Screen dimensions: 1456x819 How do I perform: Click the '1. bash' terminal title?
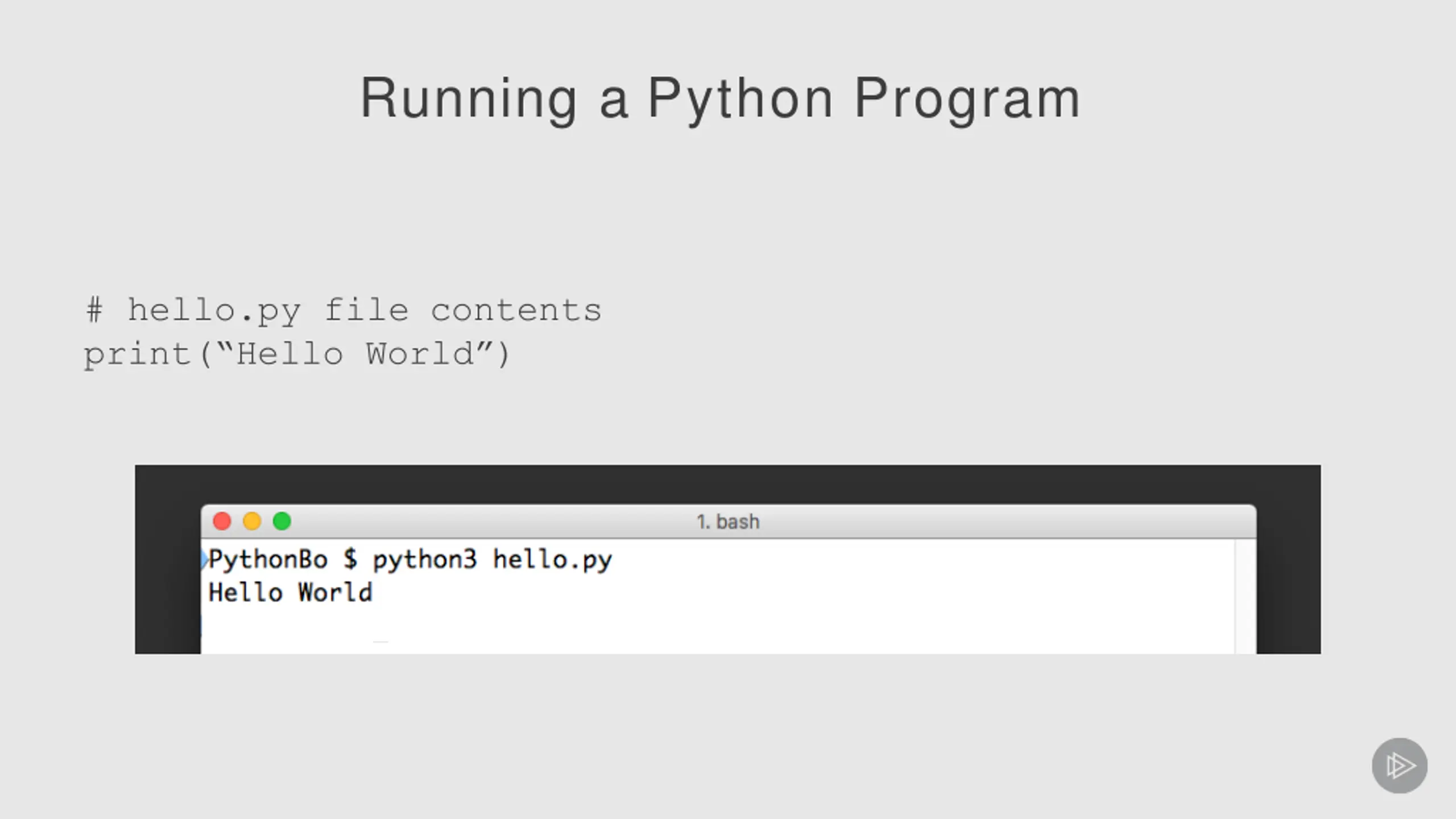[x=728, y=522]
